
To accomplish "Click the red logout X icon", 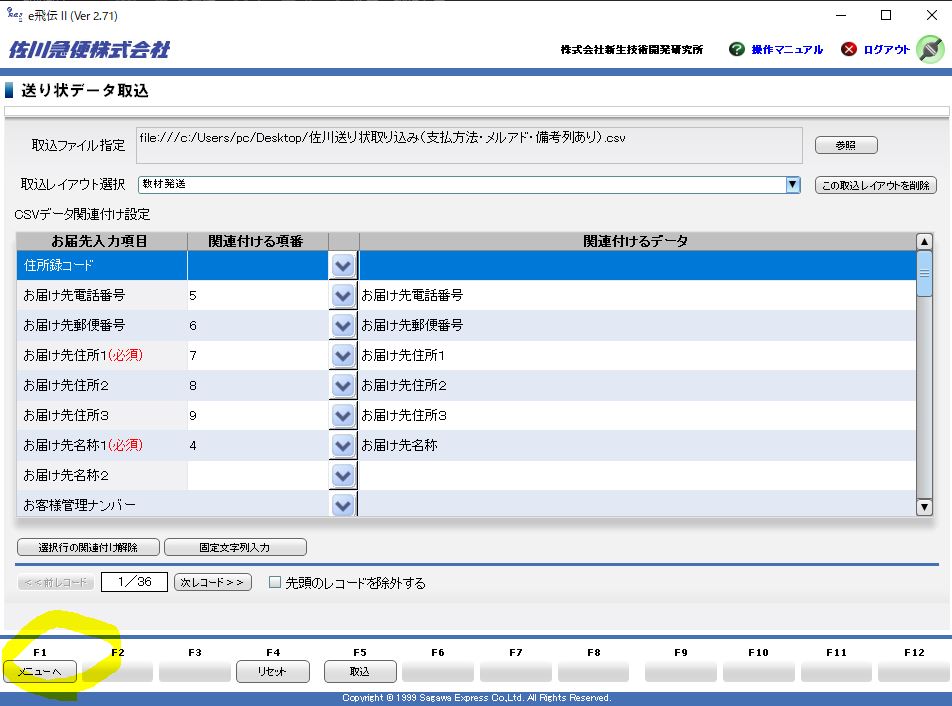I will [849, 49].
